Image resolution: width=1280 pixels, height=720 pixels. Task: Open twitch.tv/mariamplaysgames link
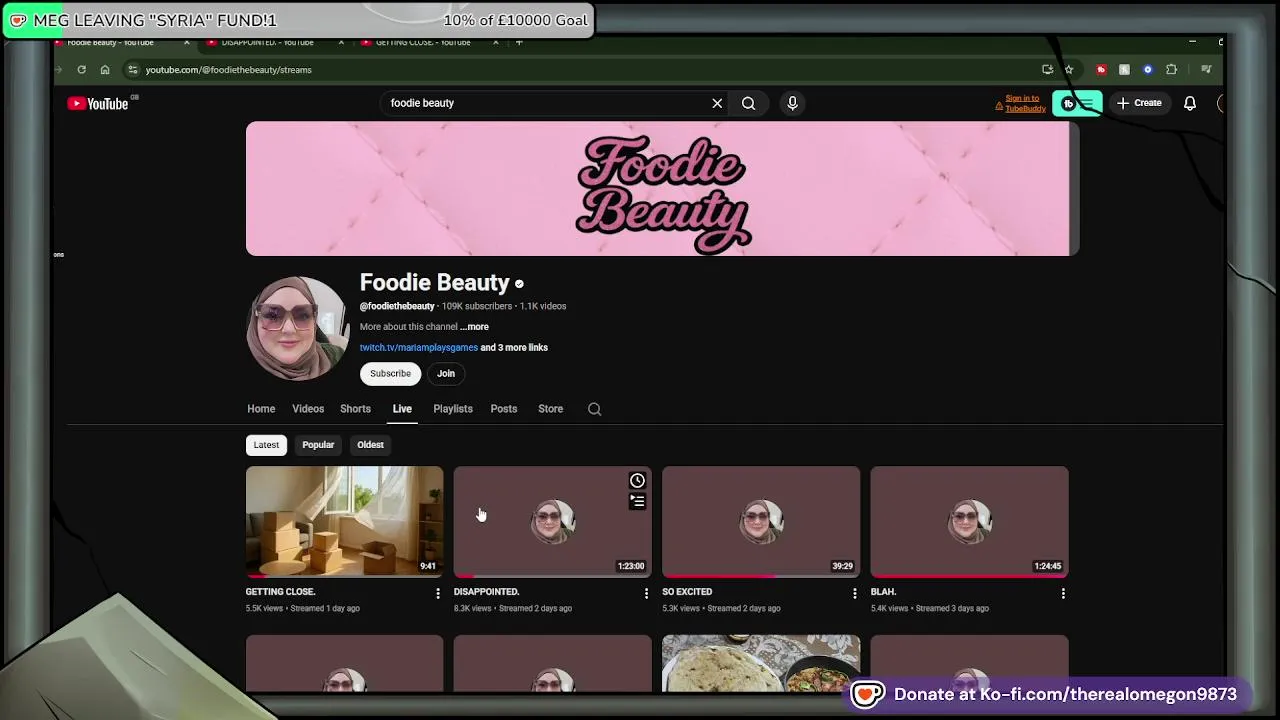tap(418, 348)
